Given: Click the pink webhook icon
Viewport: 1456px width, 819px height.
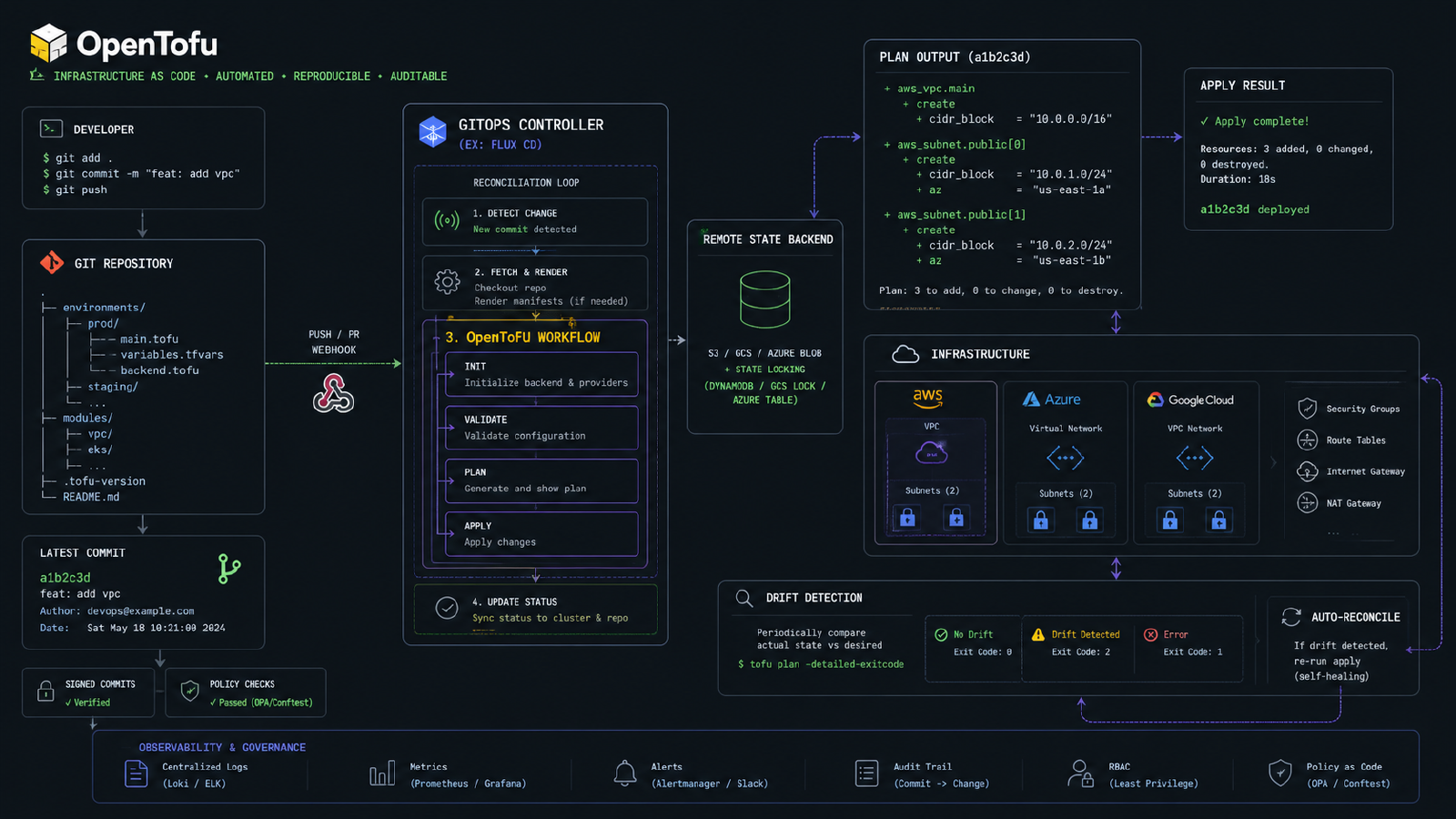Looking at the screenshot, I should coord(333,393).
